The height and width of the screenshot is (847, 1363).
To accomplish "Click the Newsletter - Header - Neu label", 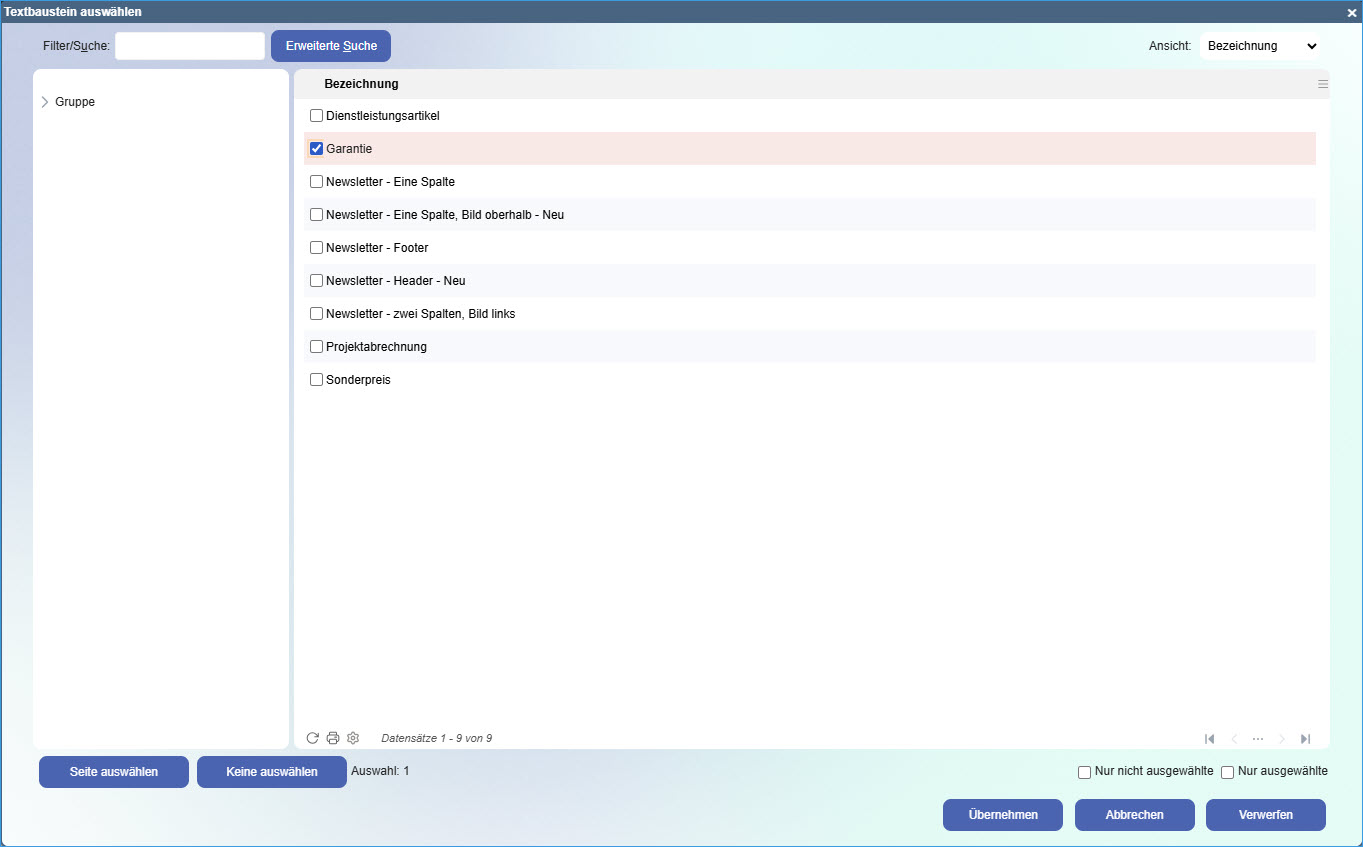I will pos(396,281).
